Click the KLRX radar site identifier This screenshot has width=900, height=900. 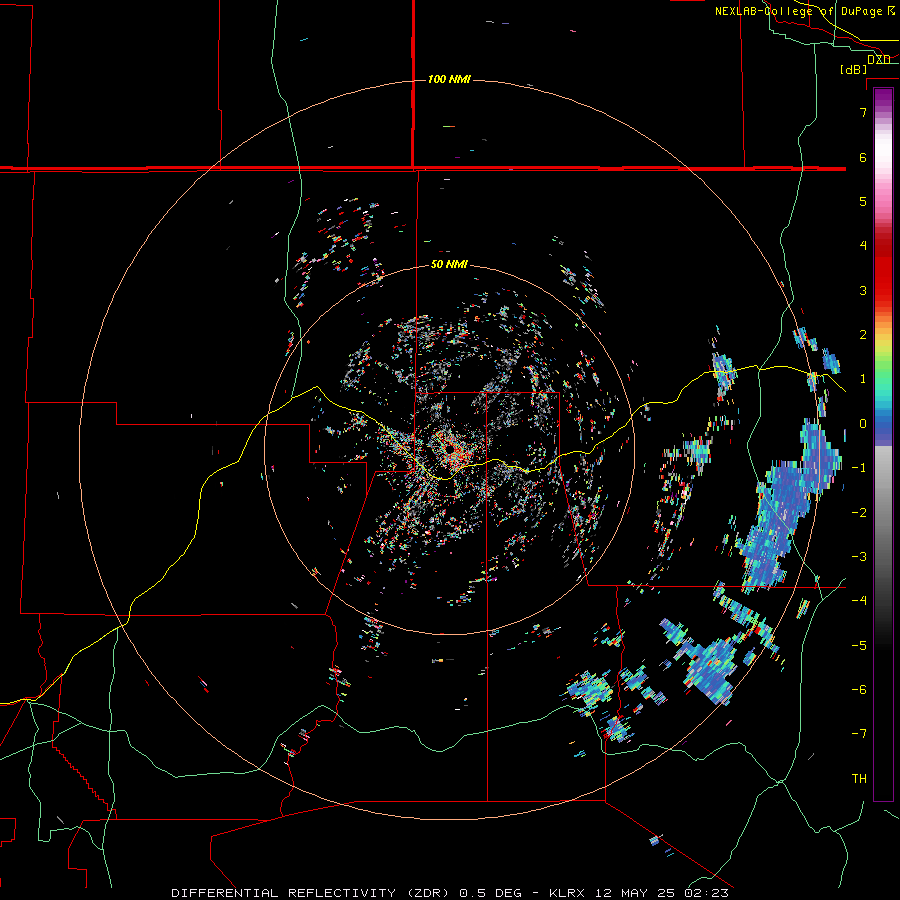[567, 893]
